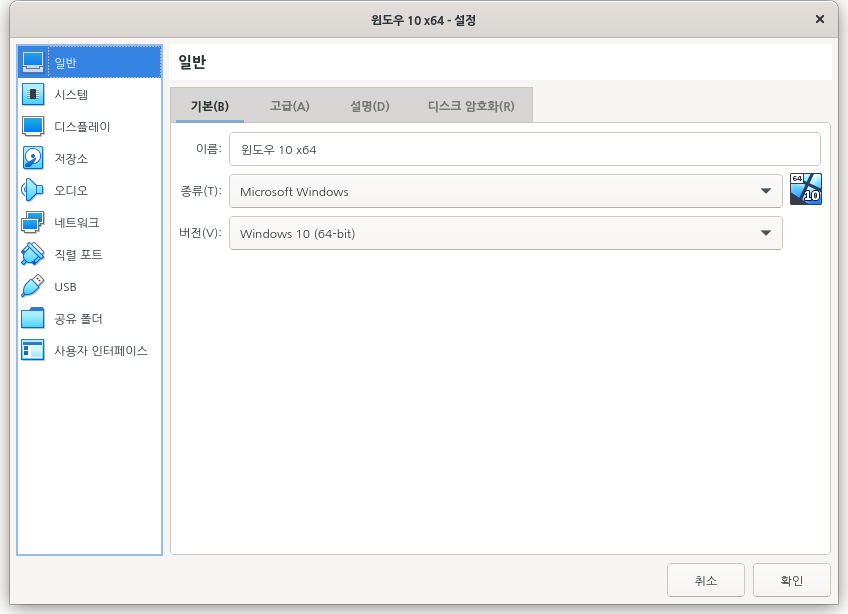Image resolution: width=848 pixels, height=614 pixels.
Task: Select the 오디오 label in the sidebar
Action: click(71, 190)
